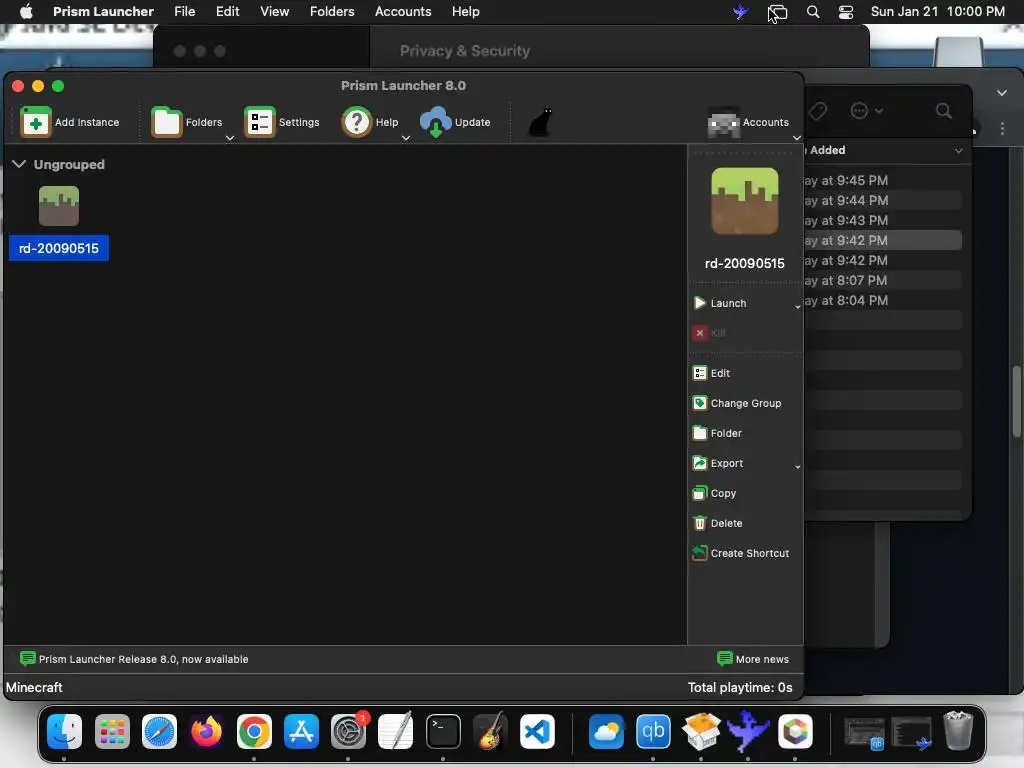Open the instance Folder from sidebar
The image size is (1024, 768).
click(717, 433)
